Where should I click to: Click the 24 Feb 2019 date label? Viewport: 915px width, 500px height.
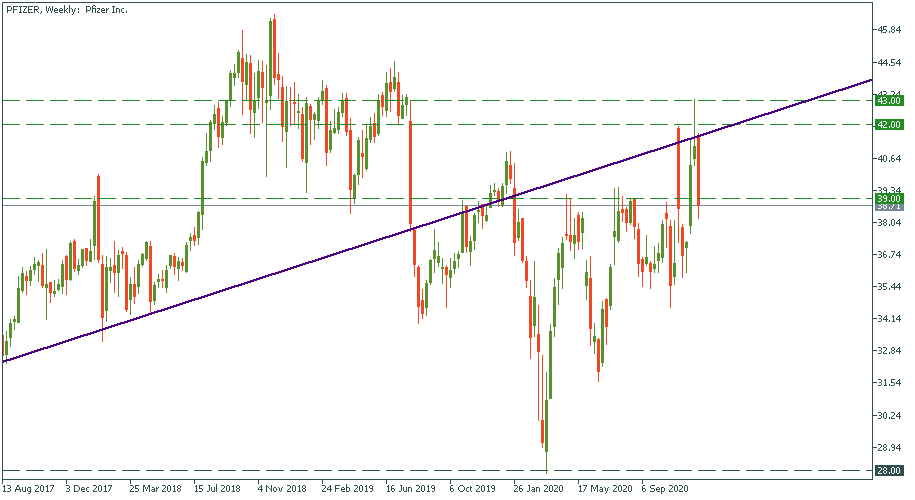pyautogui.click(x=346, y=490)
